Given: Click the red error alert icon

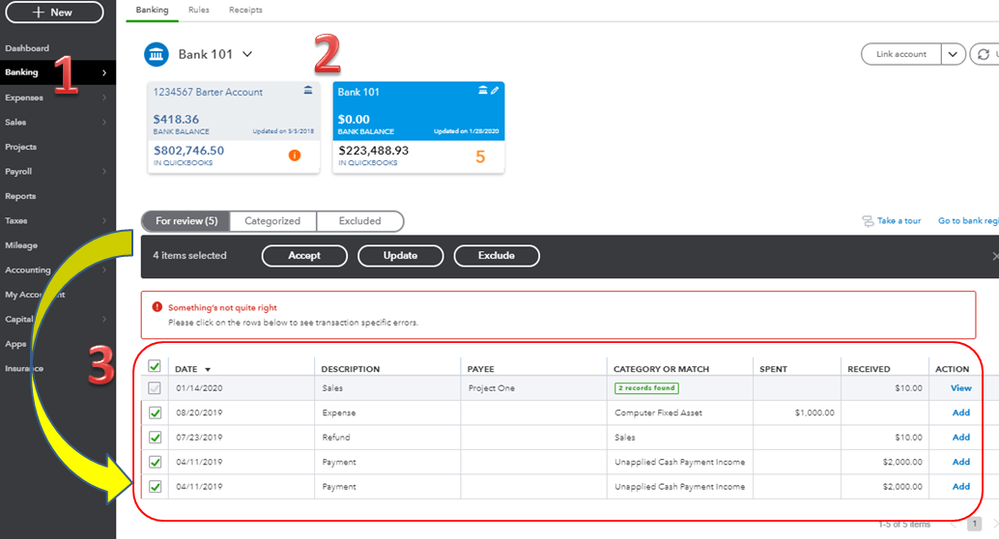Looking at the screenshot, I should (x=157, y=307).
